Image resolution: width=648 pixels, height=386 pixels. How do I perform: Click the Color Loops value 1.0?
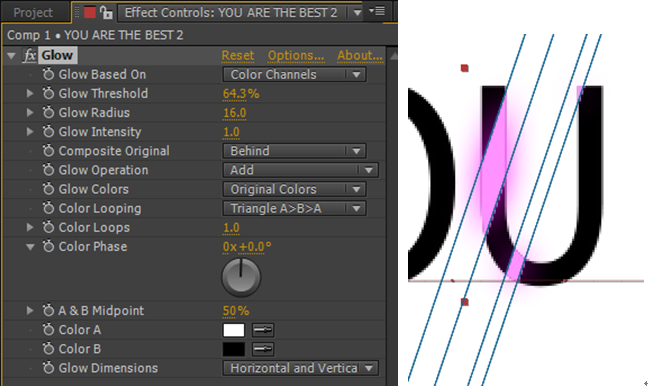click(x=231, y=228)
